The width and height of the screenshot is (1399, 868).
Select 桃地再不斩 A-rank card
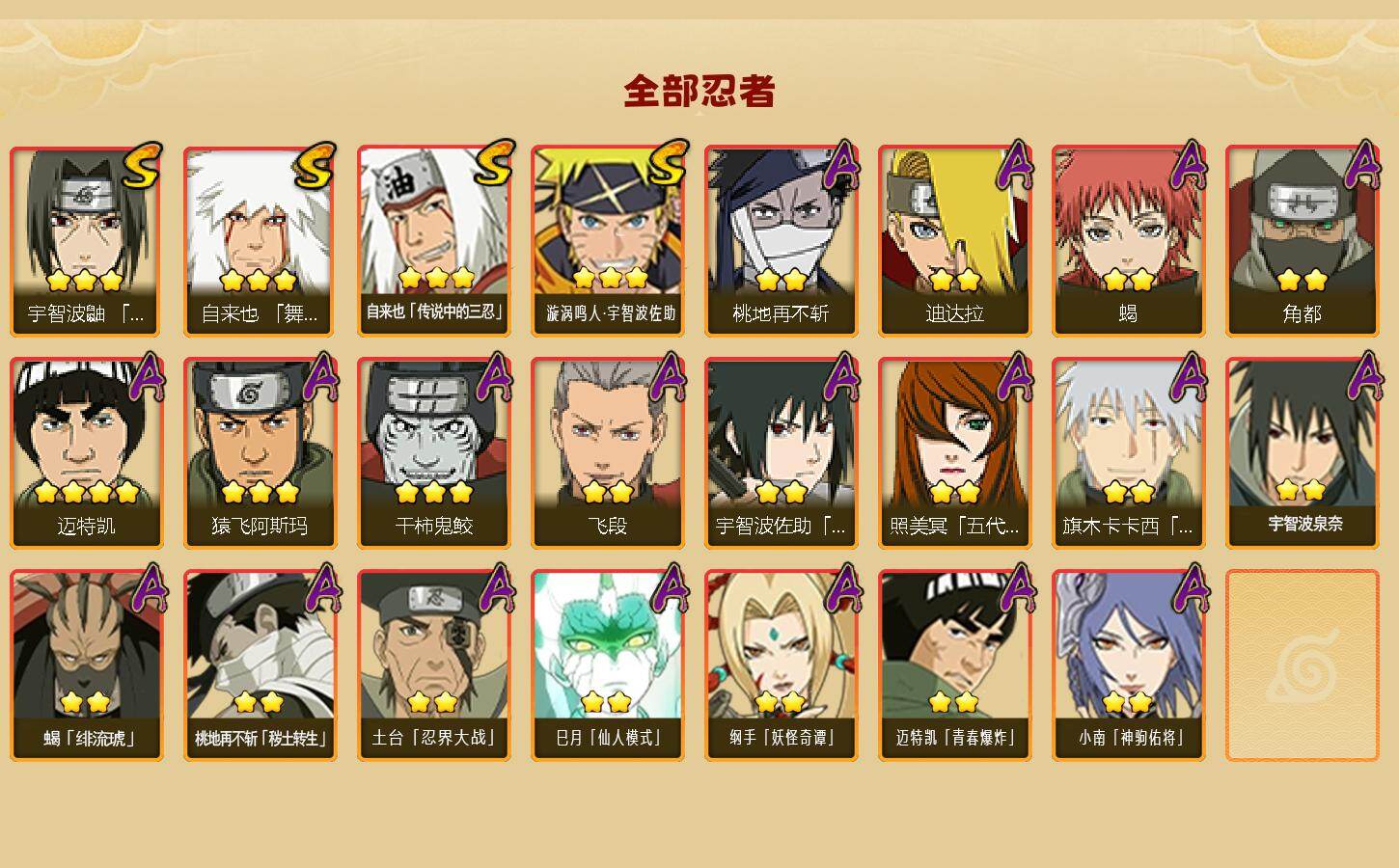(781, 241)
